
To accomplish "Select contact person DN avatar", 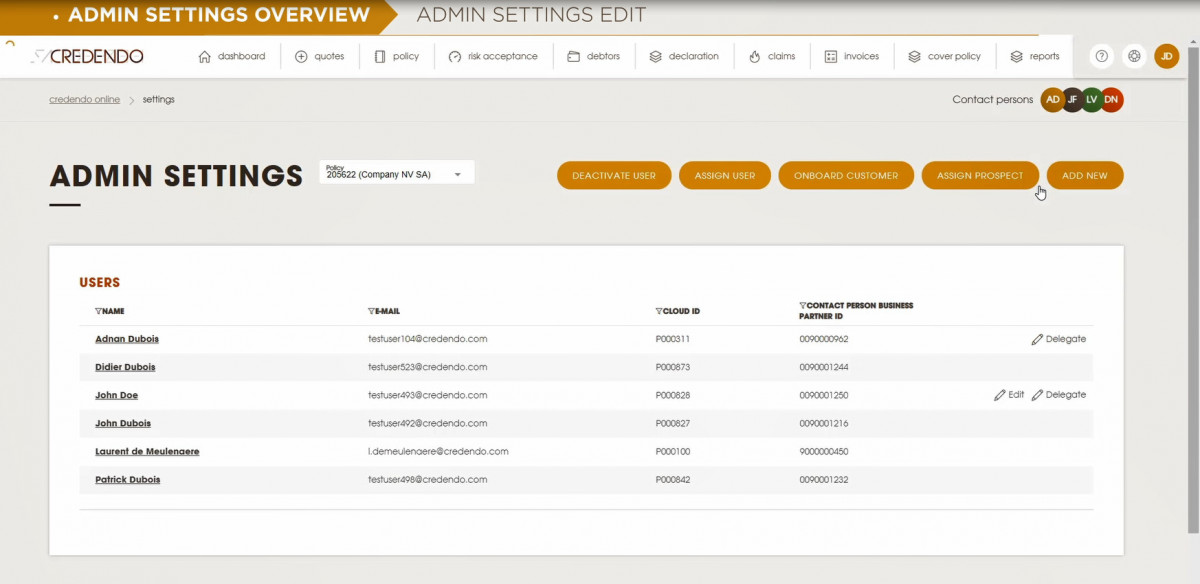I will coord(1111,100).
